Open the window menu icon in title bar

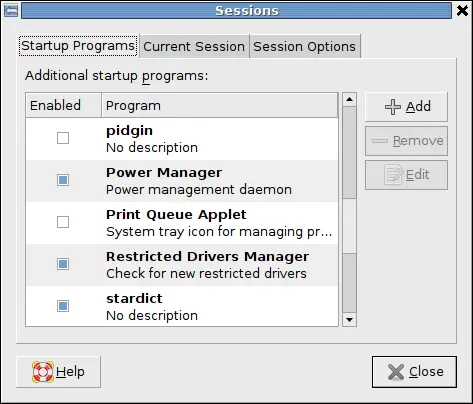point(11,11)
